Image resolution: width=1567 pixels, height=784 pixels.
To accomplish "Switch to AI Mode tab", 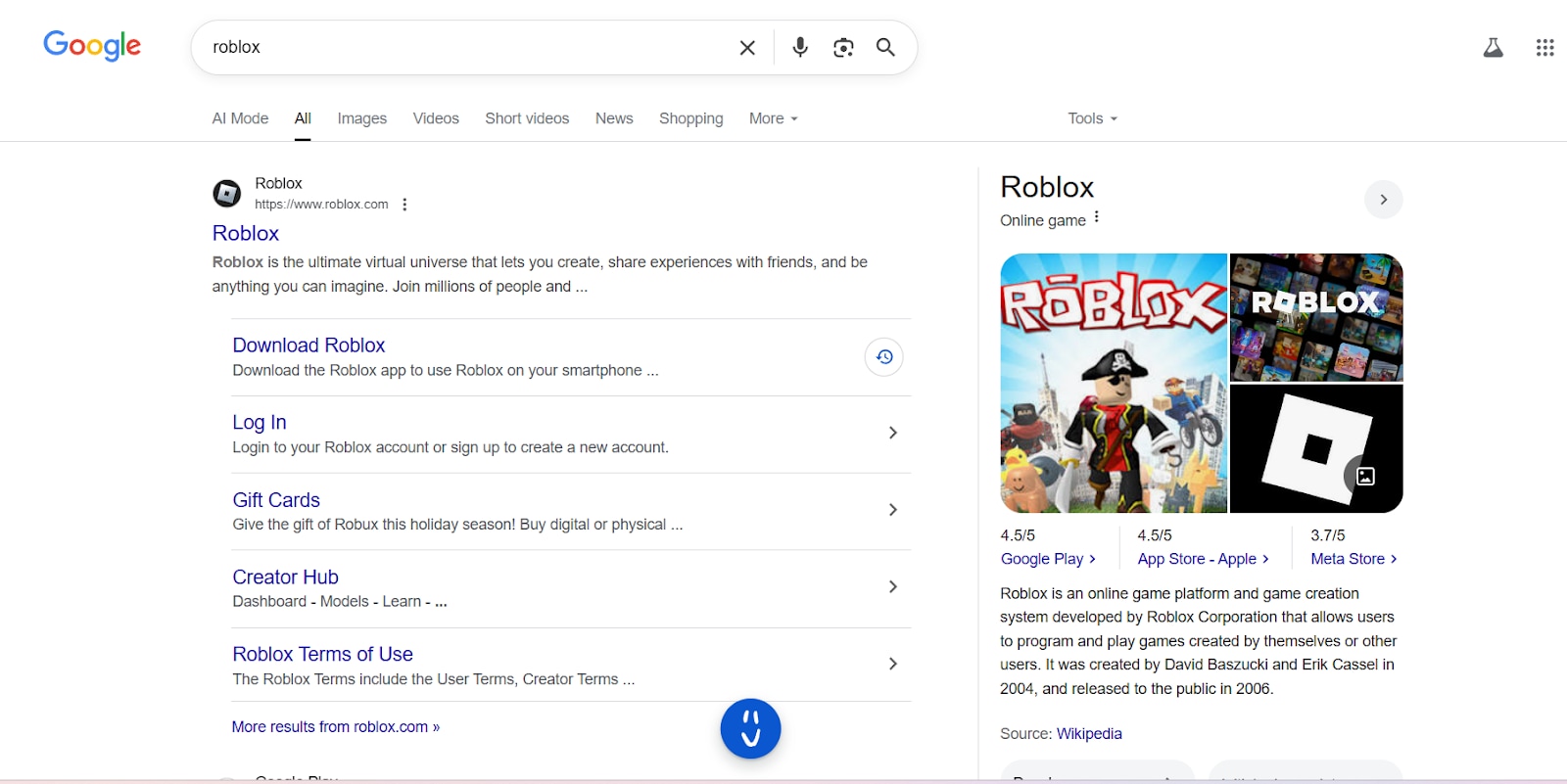I will 240,118.
